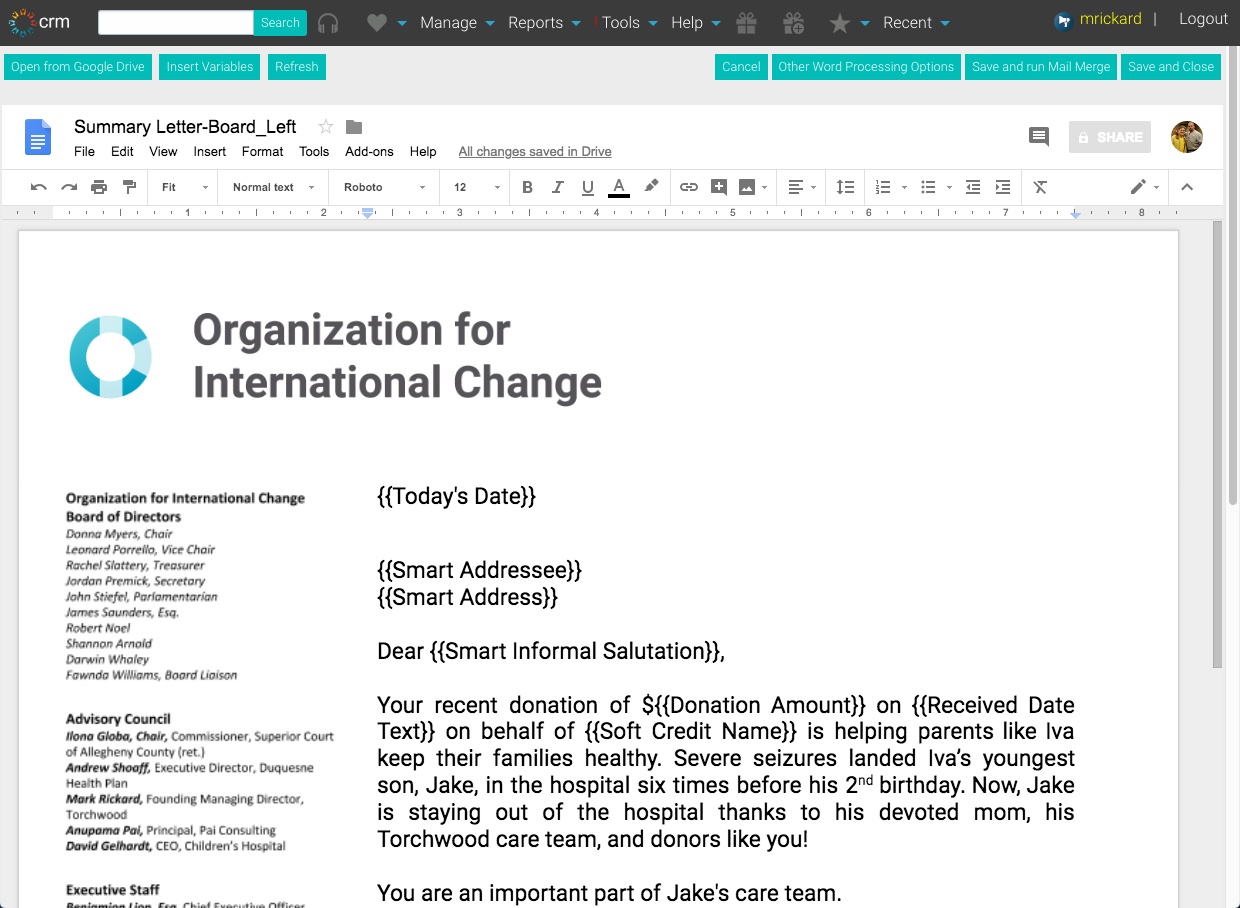Click Save and run Mail Merge
1240x908 pixels.
(x=1041, y=67)
